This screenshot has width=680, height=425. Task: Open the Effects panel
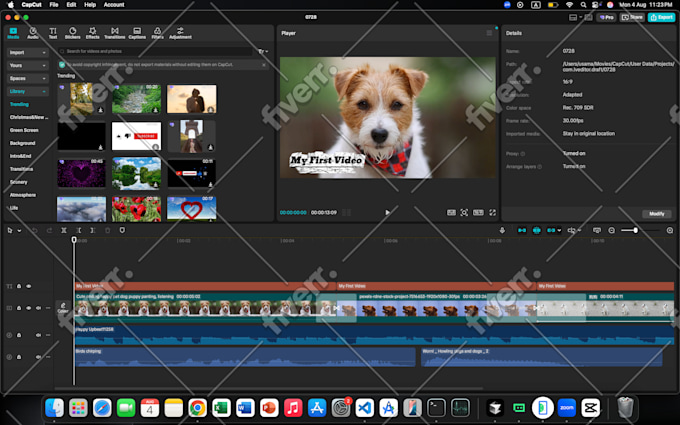(x=92, y=33)
